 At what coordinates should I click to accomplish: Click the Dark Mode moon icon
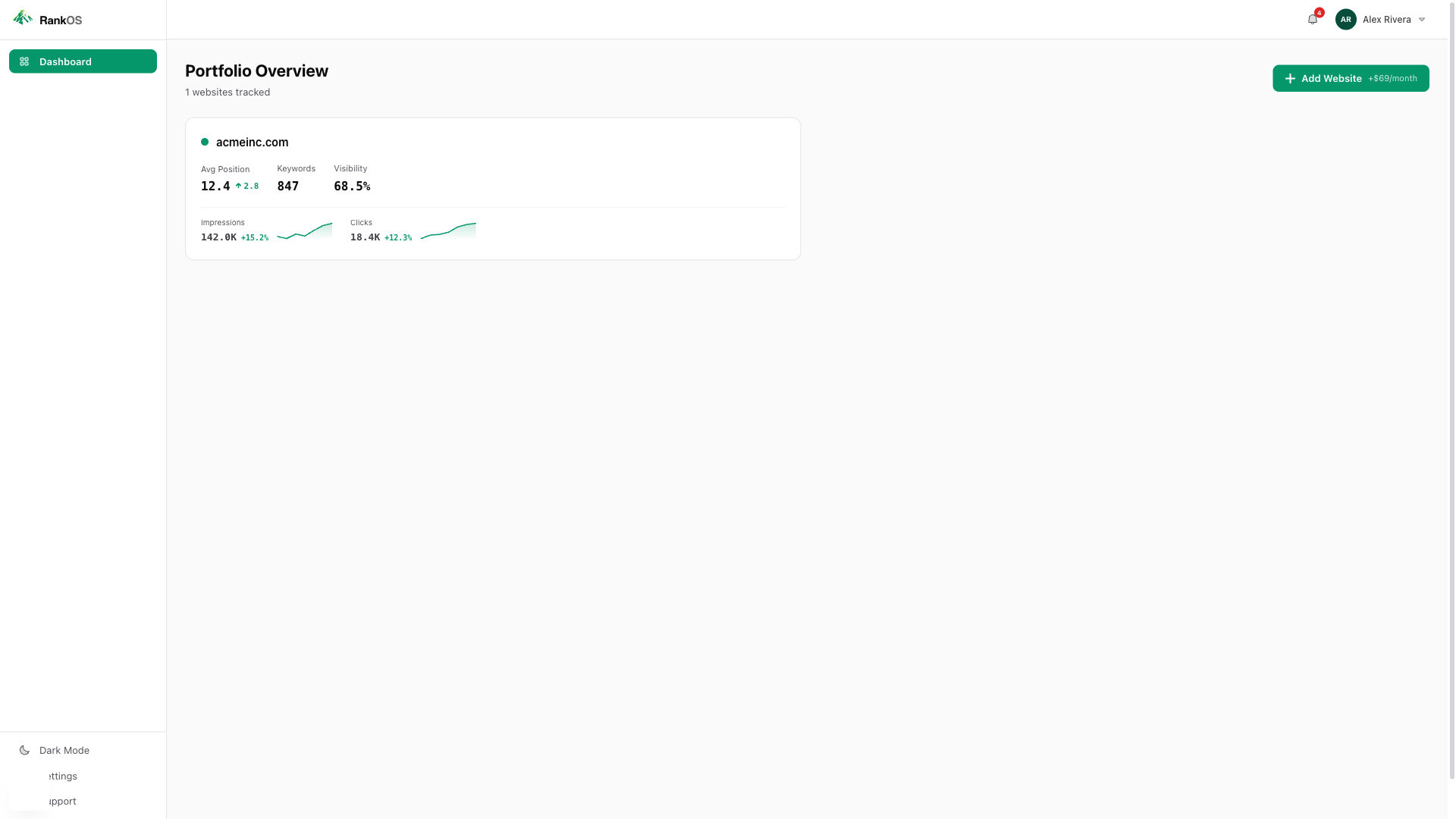[x=24, y=750]
